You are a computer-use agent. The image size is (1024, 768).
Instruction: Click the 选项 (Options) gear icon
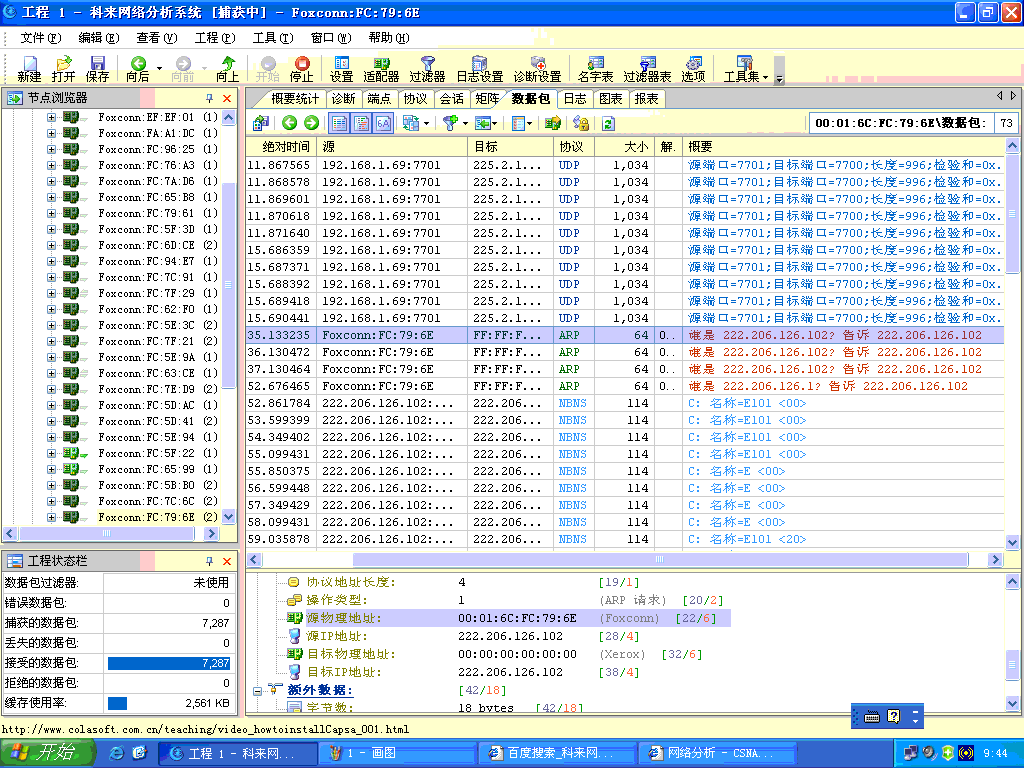pyautogui.click(x=693, y=68)
